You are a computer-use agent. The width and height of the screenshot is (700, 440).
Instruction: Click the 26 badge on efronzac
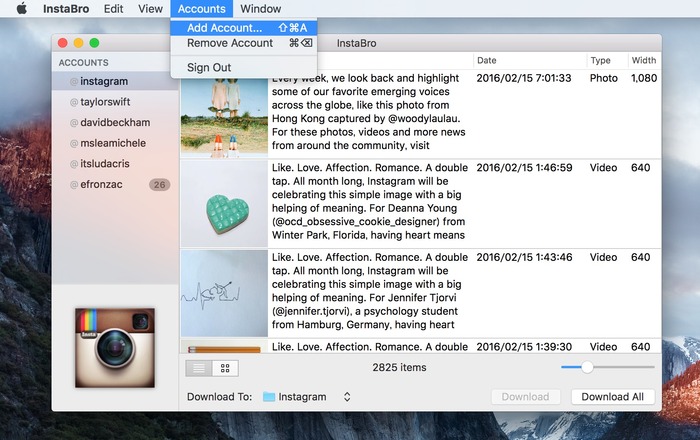coord(159,185)
